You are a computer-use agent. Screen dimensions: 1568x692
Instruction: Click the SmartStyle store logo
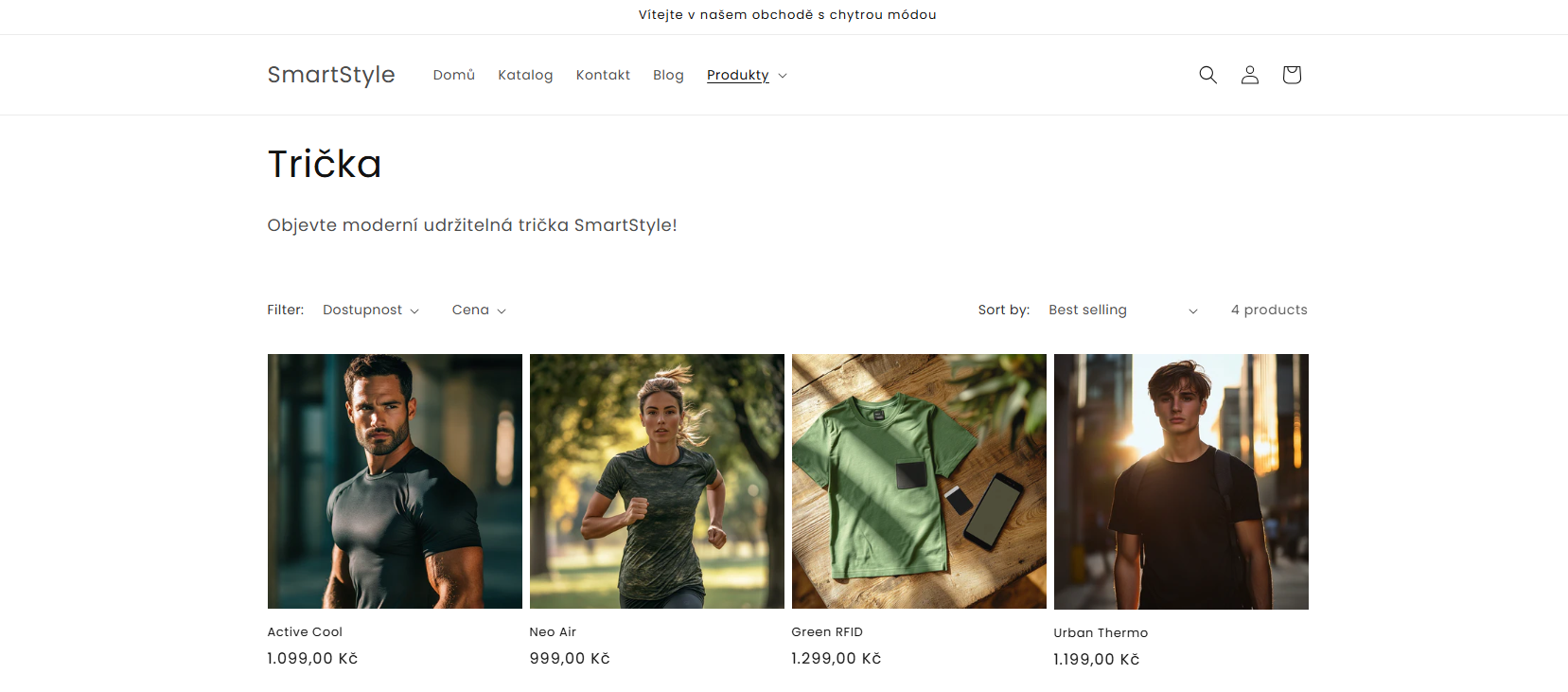(x=331, y=75)
